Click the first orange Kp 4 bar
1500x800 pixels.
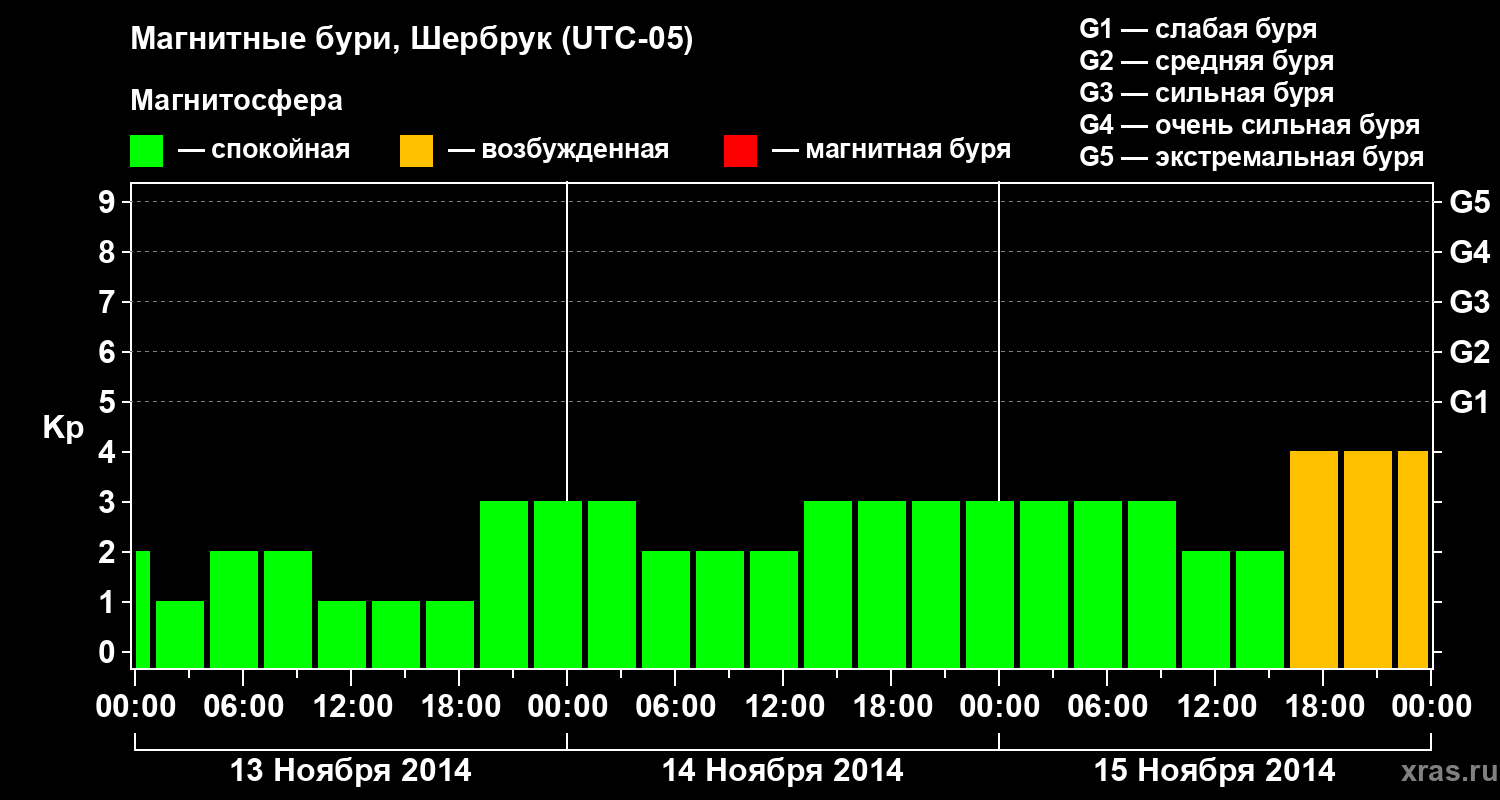click(1314, 559)
